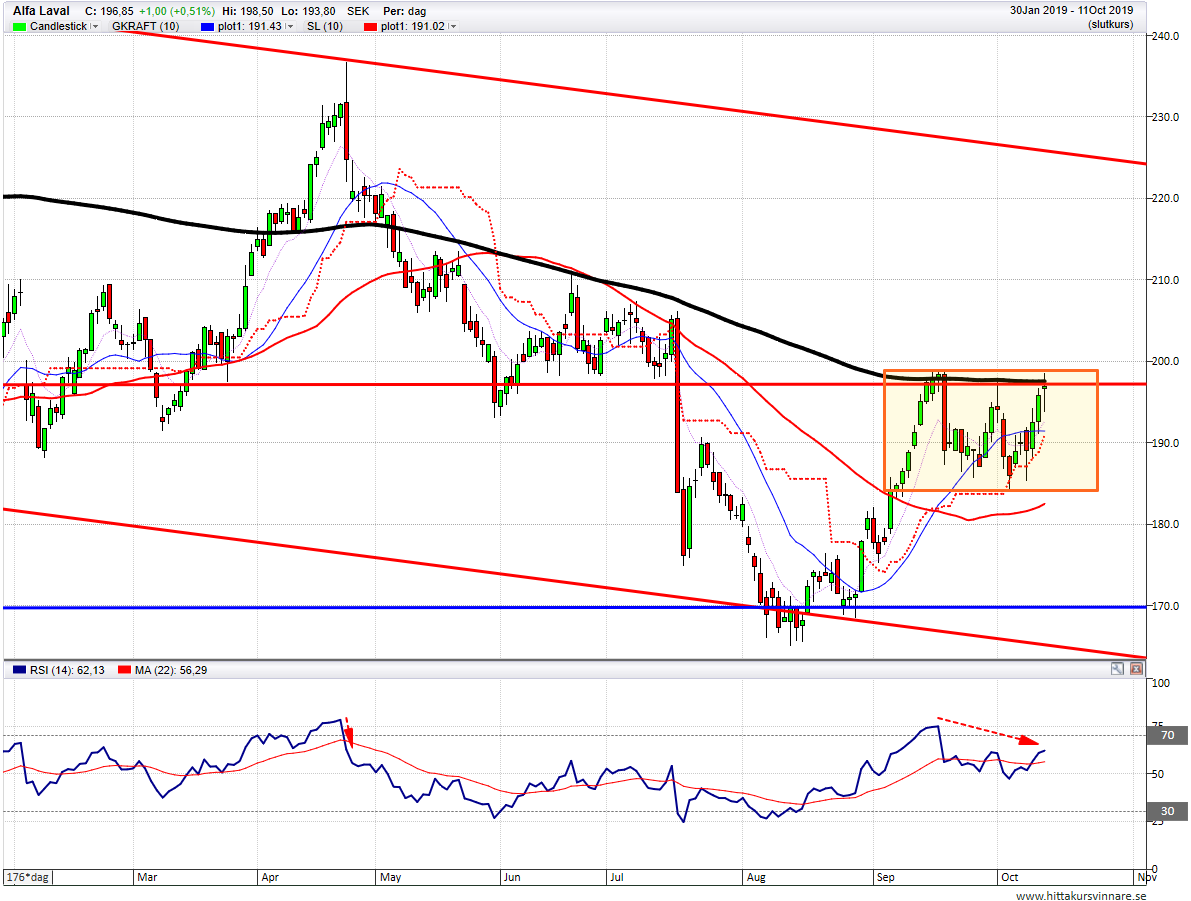Click the SEK currency label

click(358, 11)
